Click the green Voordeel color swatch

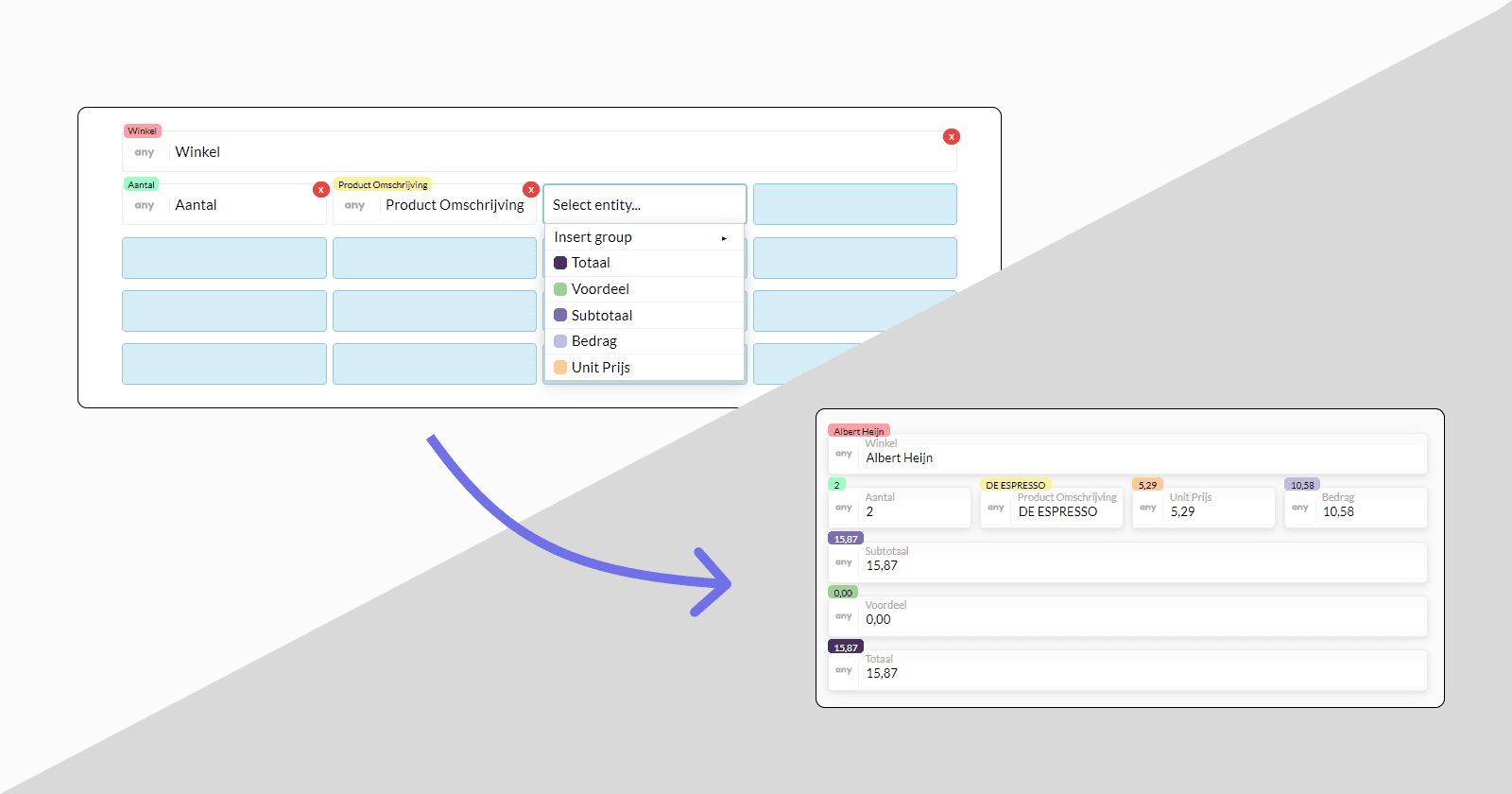(560, 289)
